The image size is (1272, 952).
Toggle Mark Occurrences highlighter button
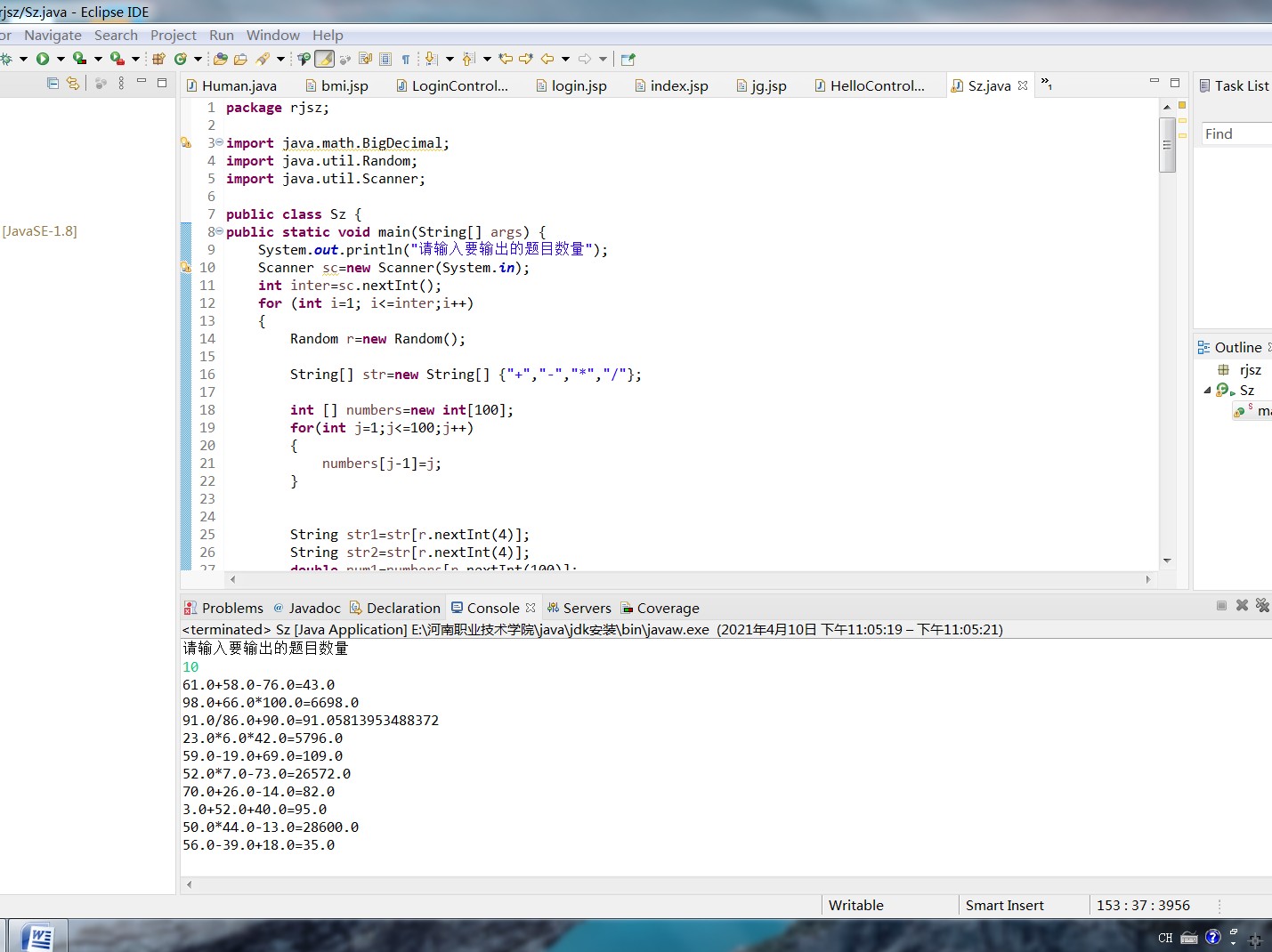click(x=325, y=60)
